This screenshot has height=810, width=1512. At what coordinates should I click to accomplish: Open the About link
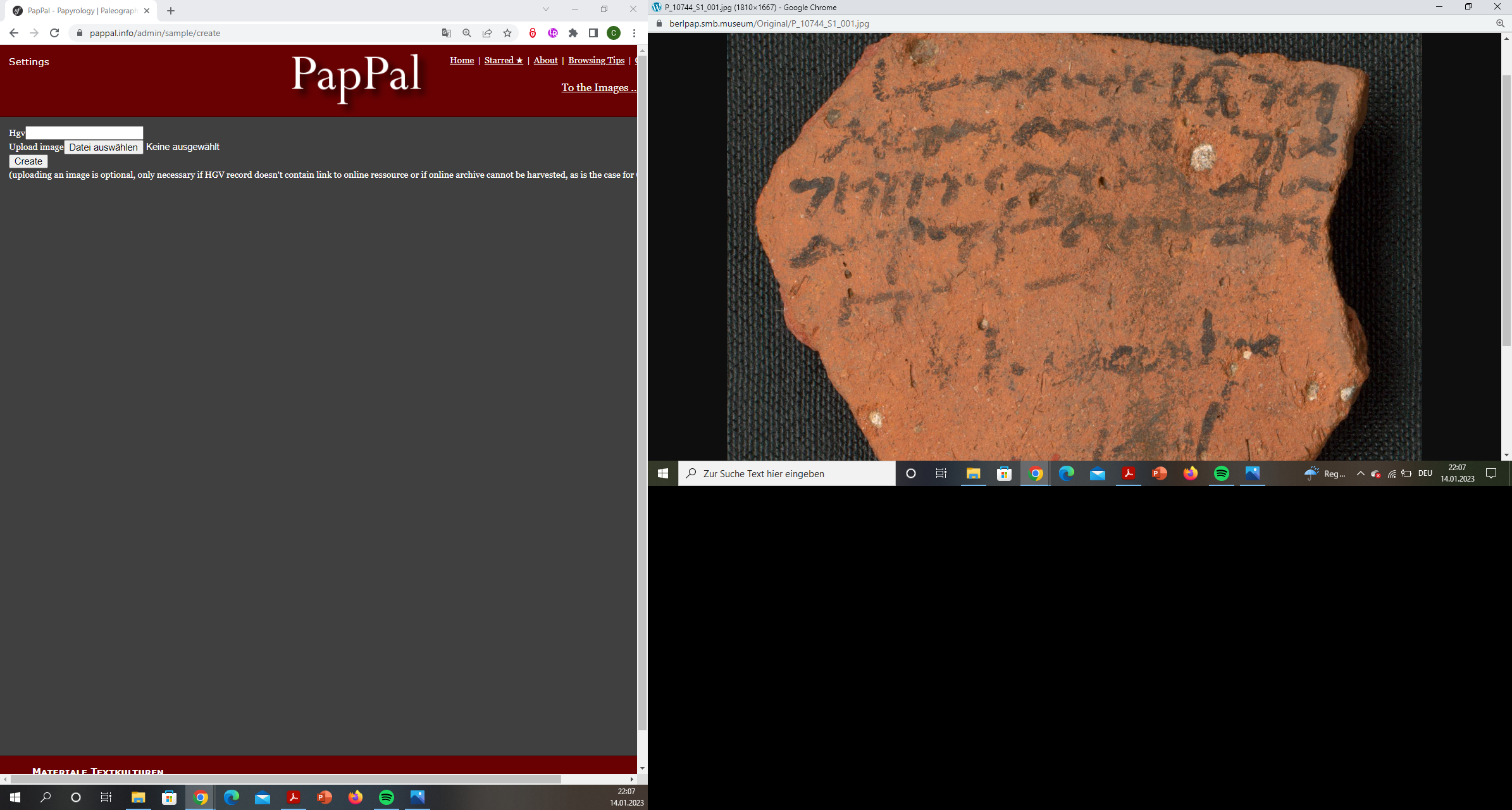(x=545, y=60)
